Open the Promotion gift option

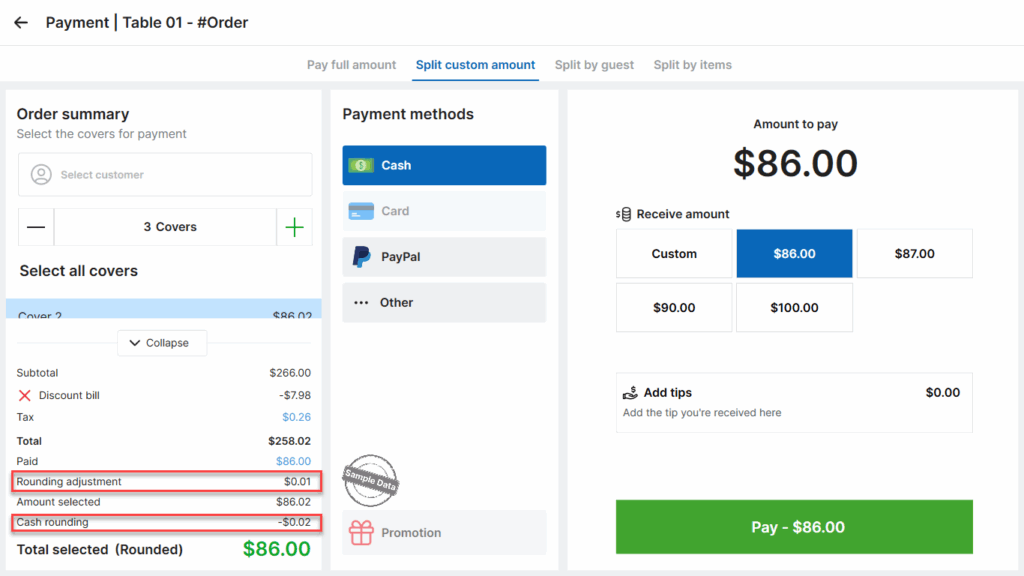coord(444,532)
